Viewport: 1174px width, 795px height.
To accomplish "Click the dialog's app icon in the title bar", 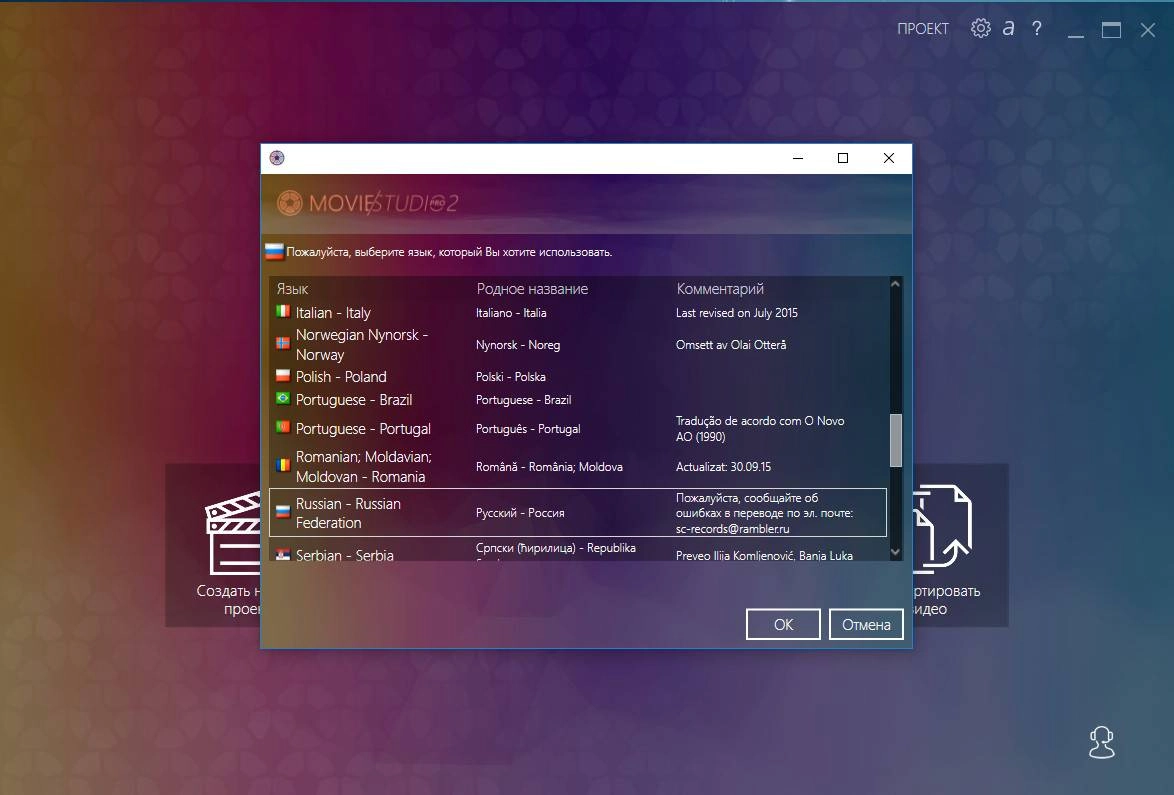I will pos(277,158).
